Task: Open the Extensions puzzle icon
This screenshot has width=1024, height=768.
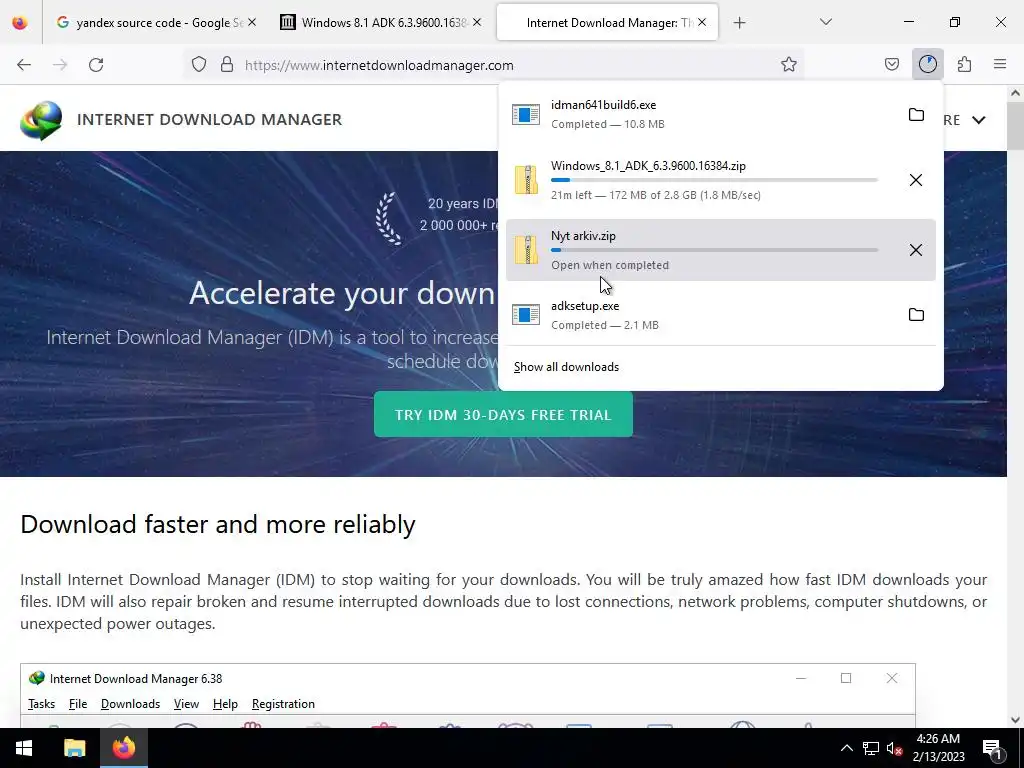Action: pos(964,64)
